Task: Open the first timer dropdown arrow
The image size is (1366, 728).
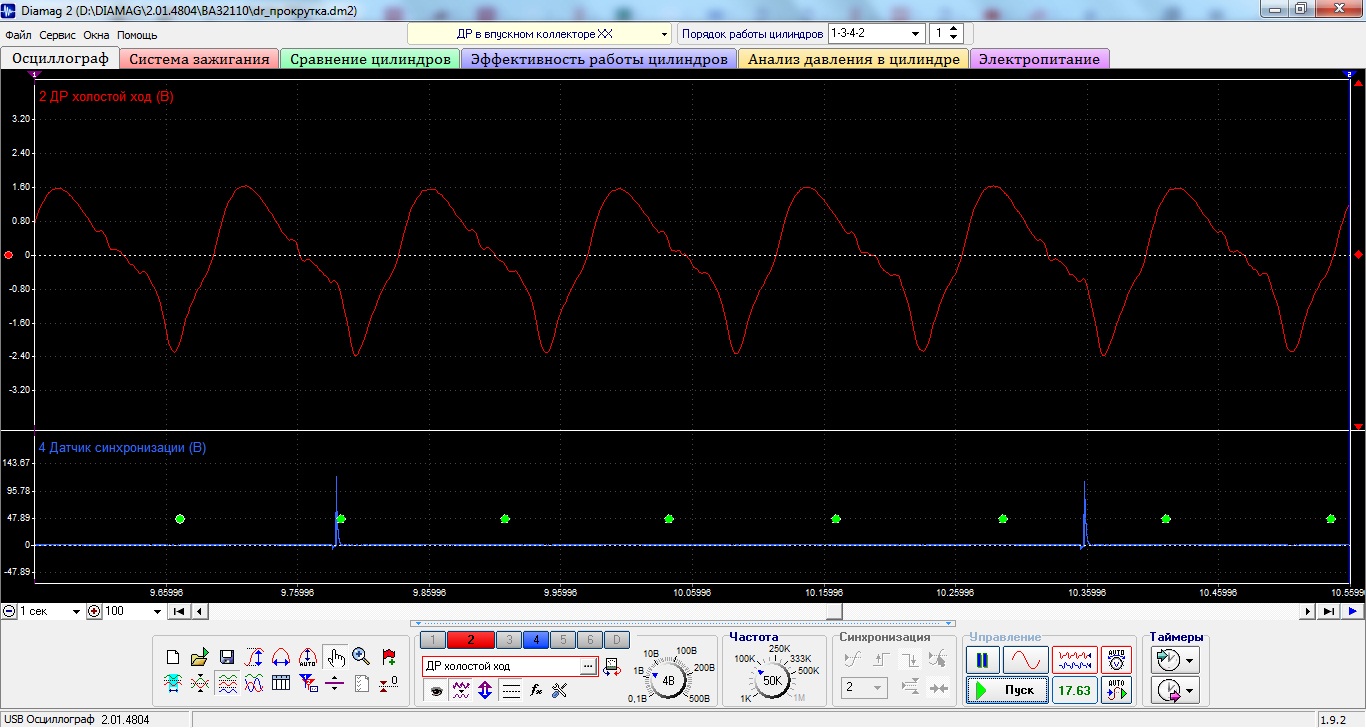Action: click(x=1190, y=660)
